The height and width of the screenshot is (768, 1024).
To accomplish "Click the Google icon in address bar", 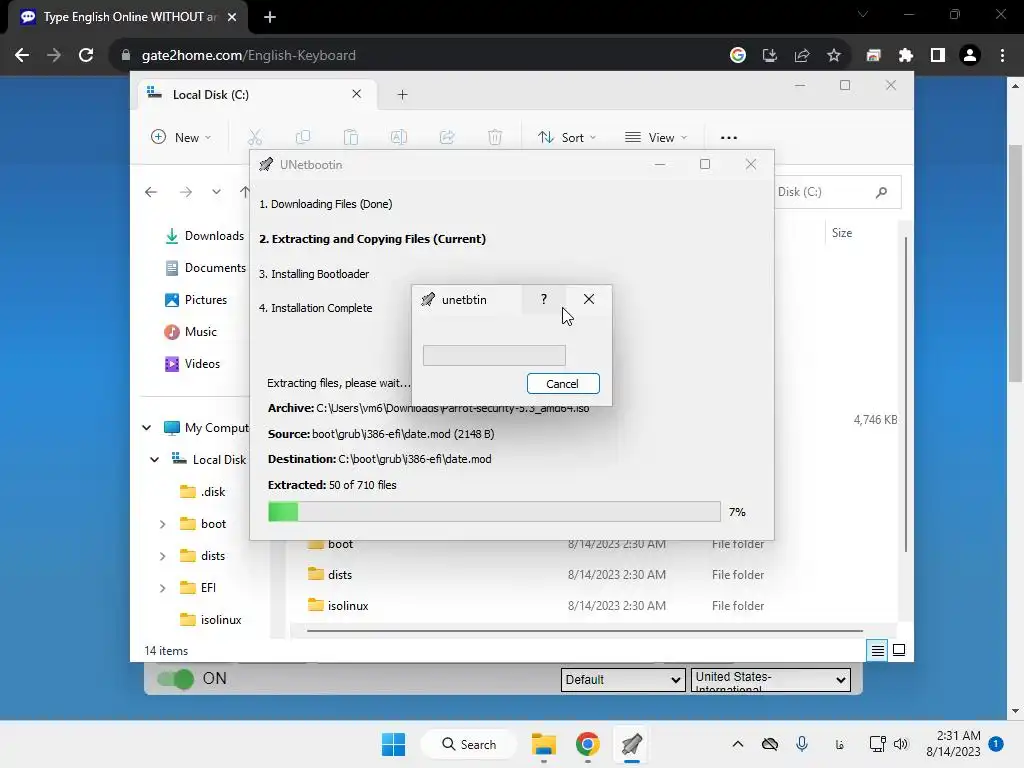I will [738, 56].
